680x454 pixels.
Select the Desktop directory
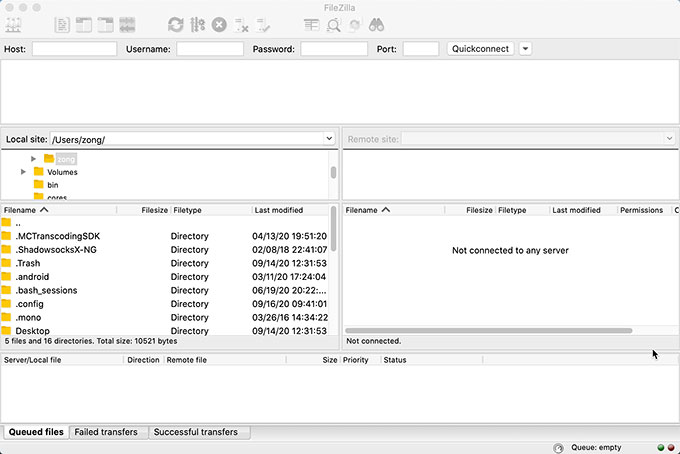coord(165,330)
